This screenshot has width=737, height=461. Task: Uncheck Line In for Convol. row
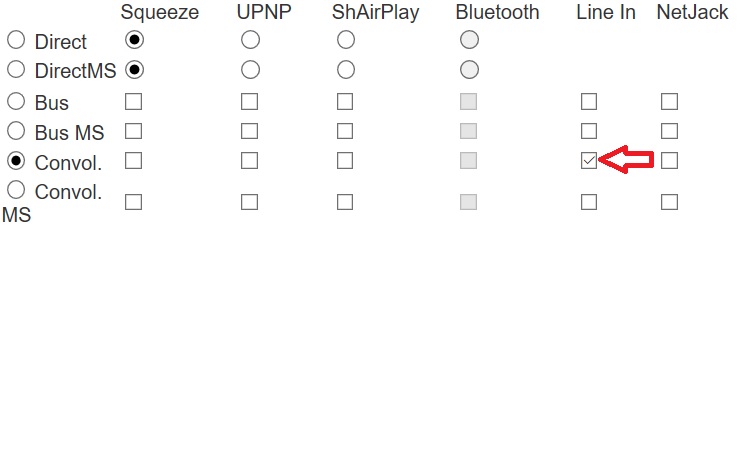[x=589, y=160]
